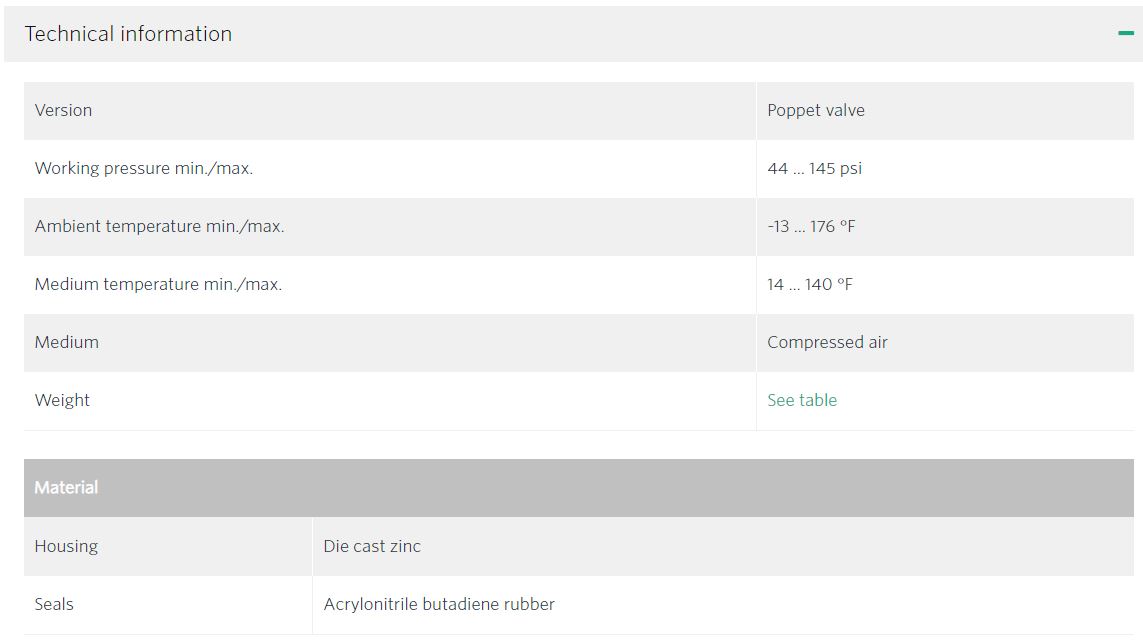Click the -13 ... 176 °F value
The image size is (1143, 644).
[811, 226]
